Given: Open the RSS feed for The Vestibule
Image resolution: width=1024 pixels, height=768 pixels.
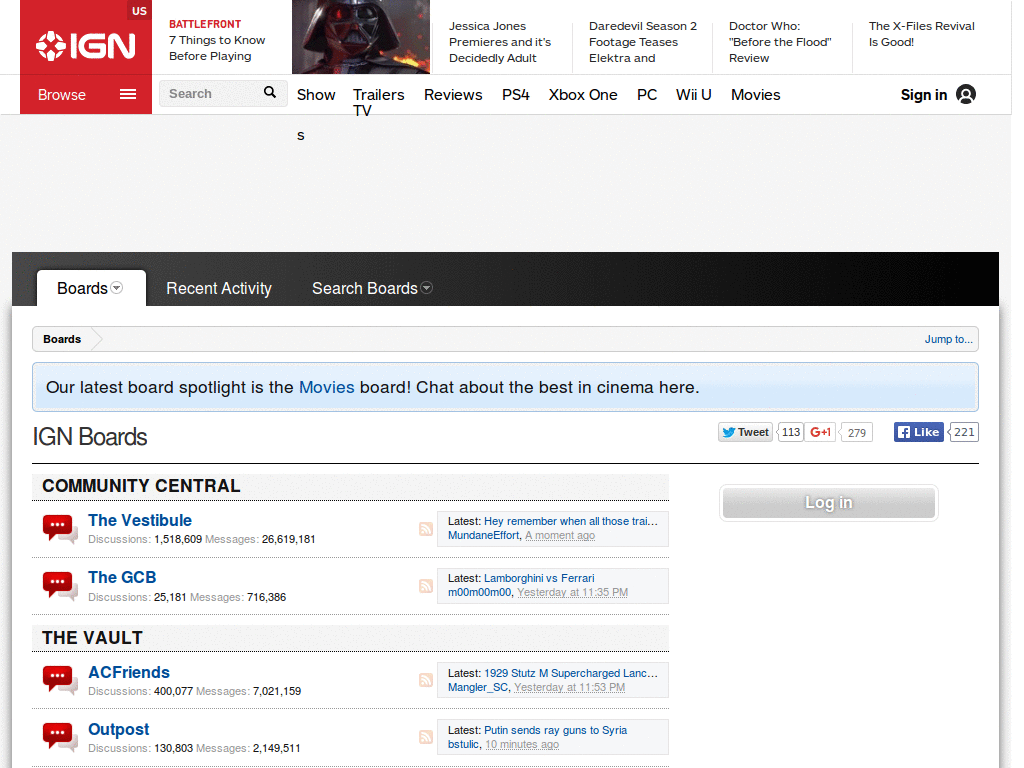Looking at the screenshot, I should pyautogui.click(x=425, y=529).
